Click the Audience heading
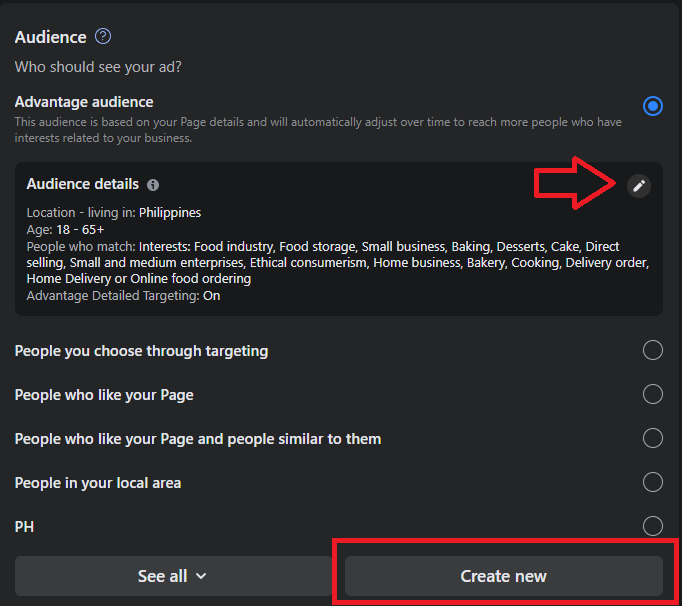 50,37
